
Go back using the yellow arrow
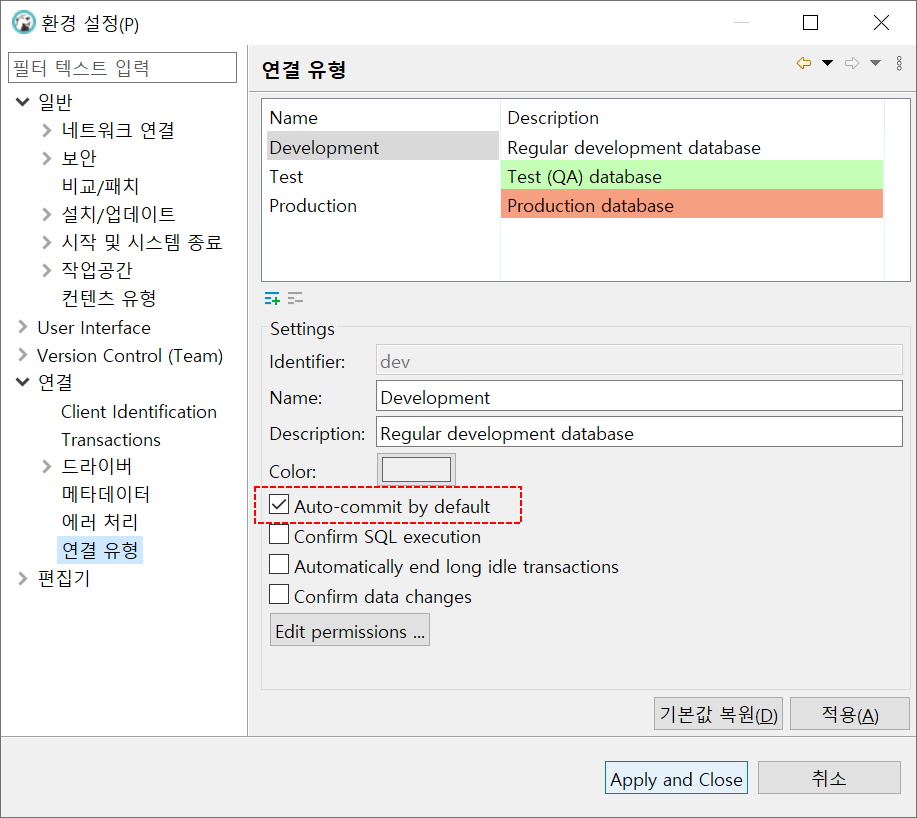pyautogui.click(x=804, y=63)
